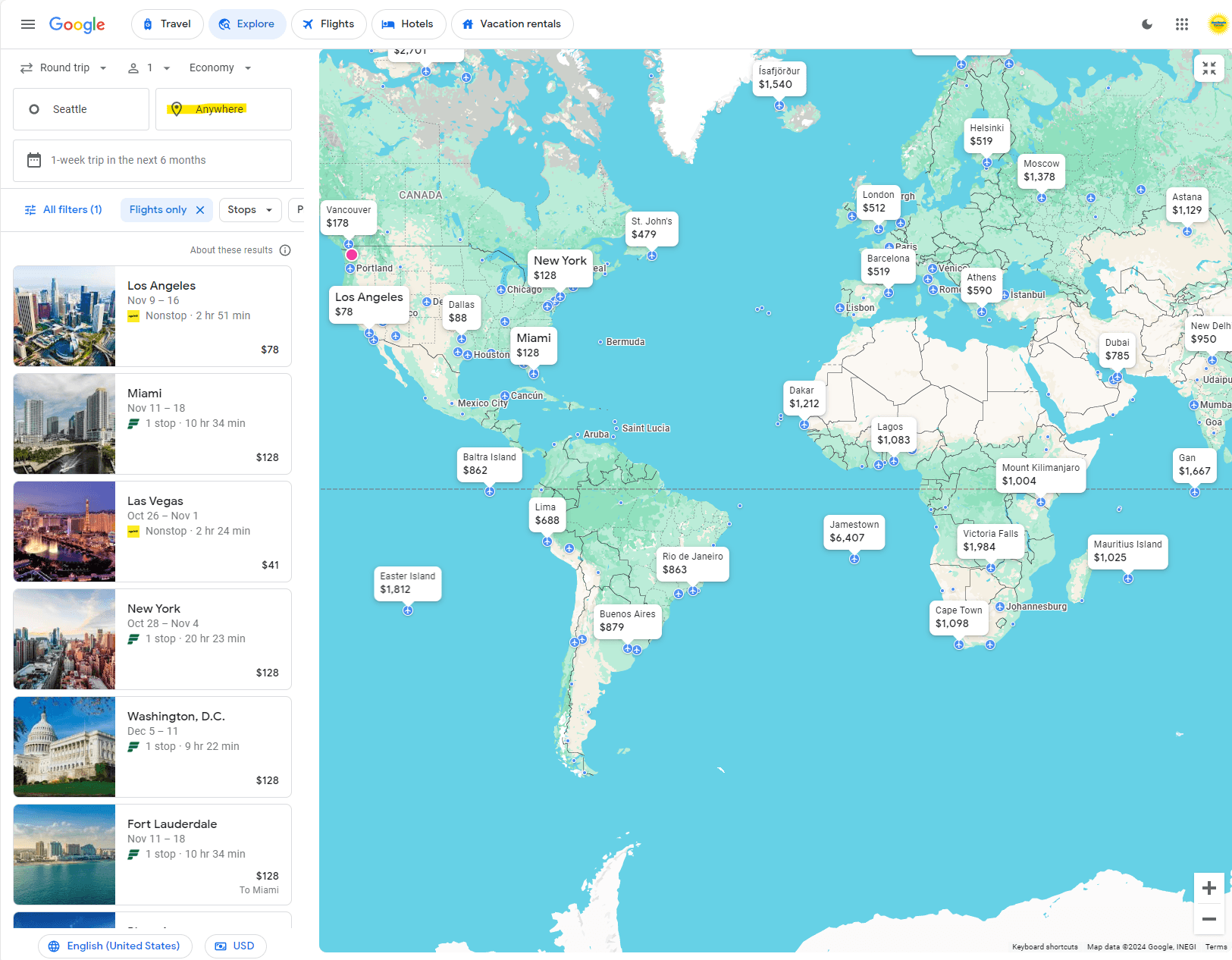Open the Google Flights hamburger menu

pos(28,24)
